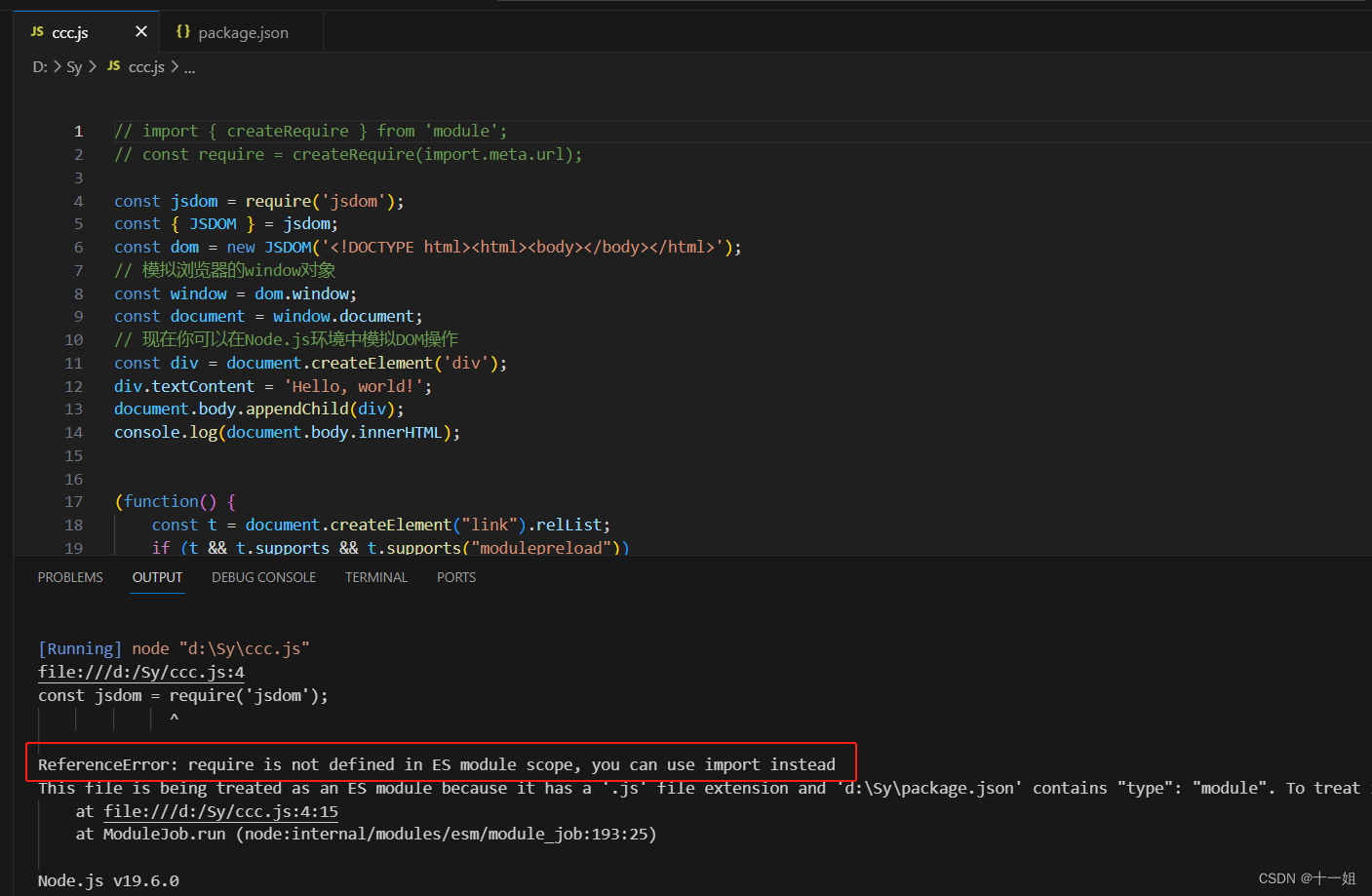The width and height of the screenshot is (1372, 896).
Task: Open the PORTS panel
Action: coord(455,576)
